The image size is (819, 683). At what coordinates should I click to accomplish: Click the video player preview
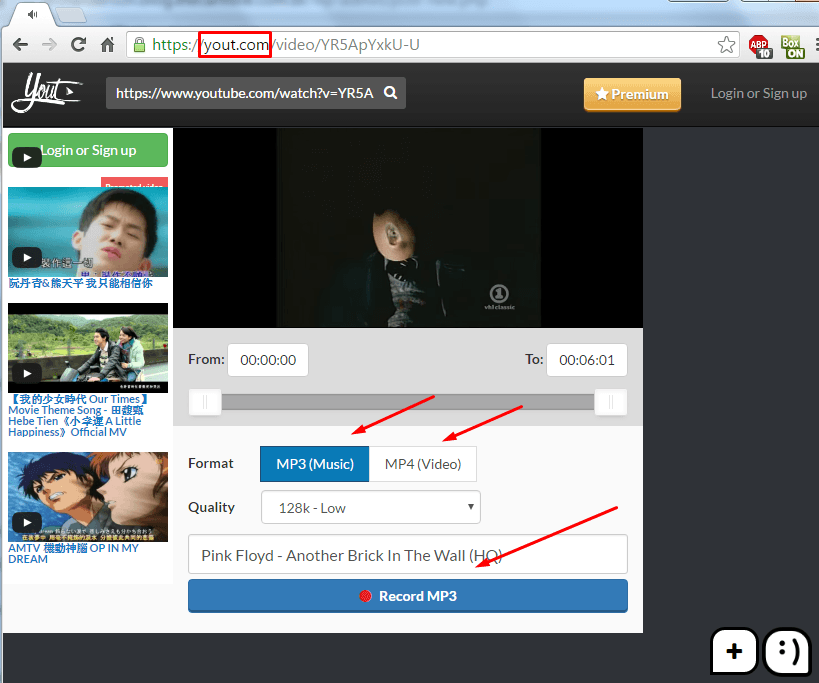408,228
